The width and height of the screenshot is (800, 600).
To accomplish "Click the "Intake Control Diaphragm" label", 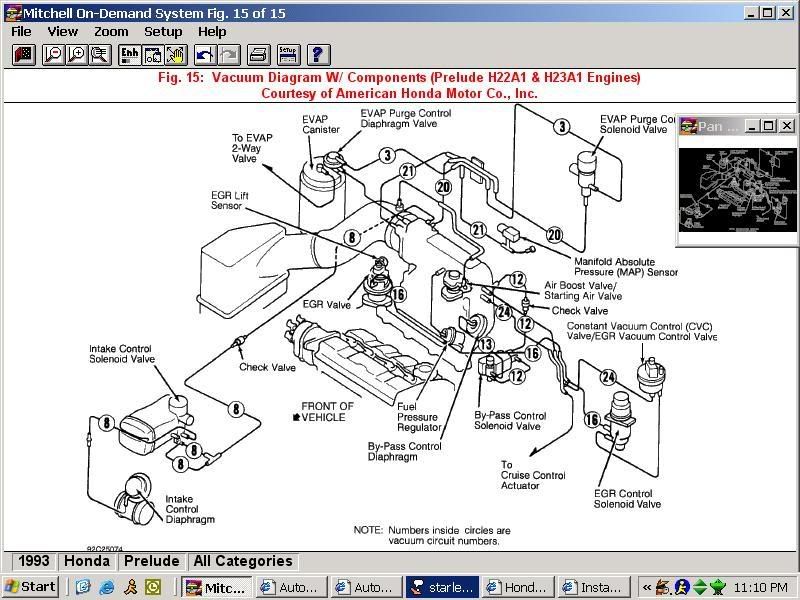I will pyautogui.click(x=190, y=509).
